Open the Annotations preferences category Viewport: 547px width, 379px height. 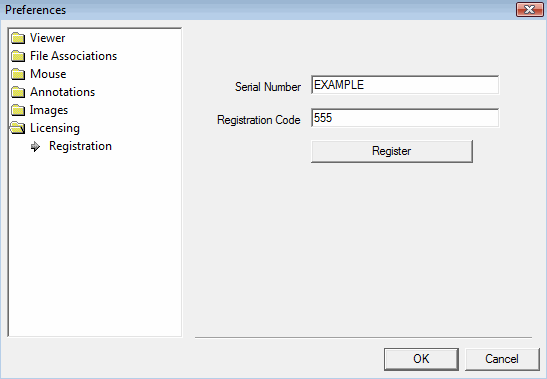[62, 92]
